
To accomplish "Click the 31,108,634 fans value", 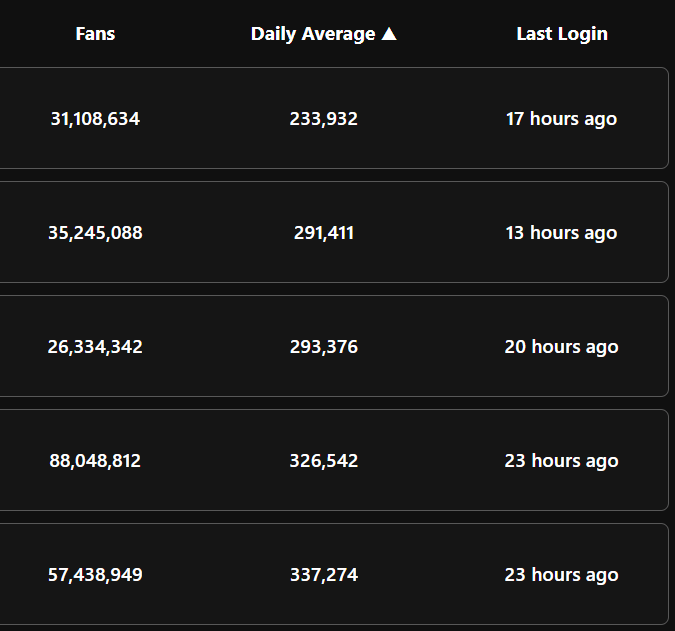I will [95, 119].
